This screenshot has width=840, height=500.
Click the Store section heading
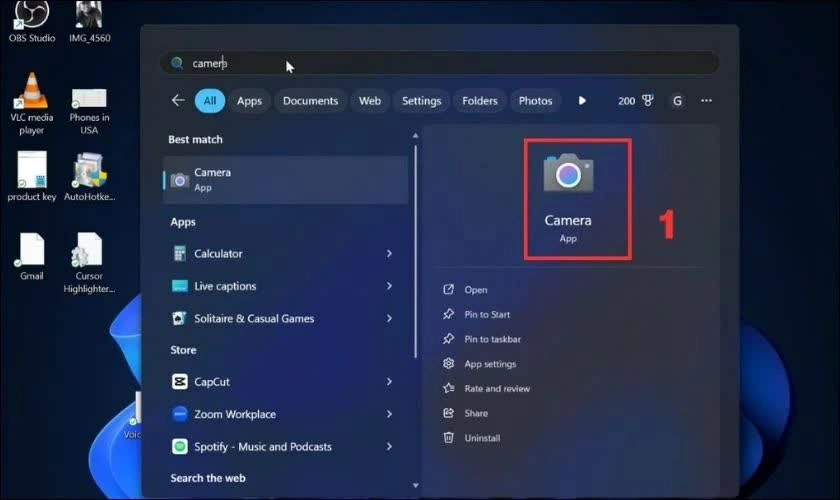[x=183, y=350]
